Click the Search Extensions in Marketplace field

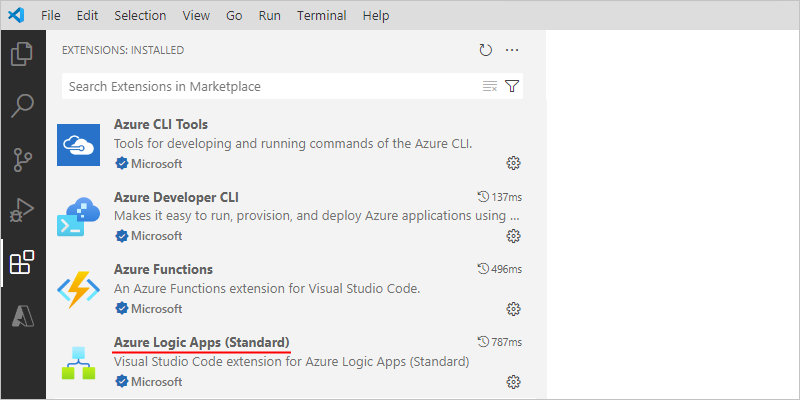[270, 87]
